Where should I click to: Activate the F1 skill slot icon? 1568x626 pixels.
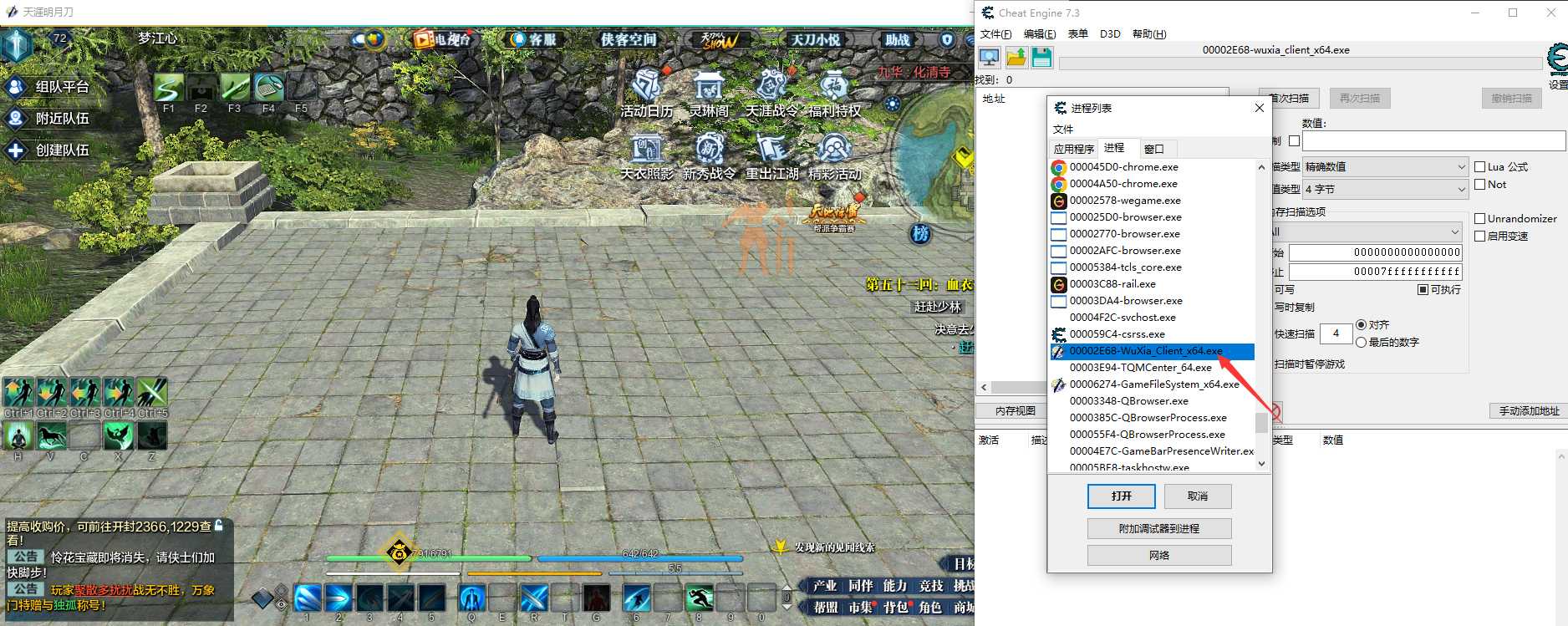click(169, 88)
